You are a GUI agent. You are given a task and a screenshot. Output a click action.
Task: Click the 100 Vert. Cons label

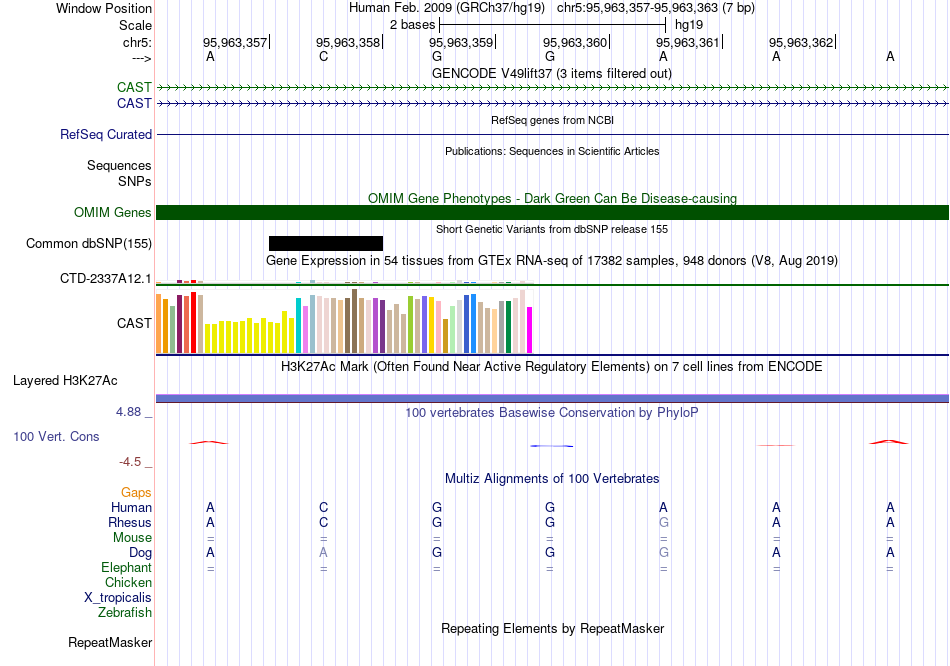[56, 436]
